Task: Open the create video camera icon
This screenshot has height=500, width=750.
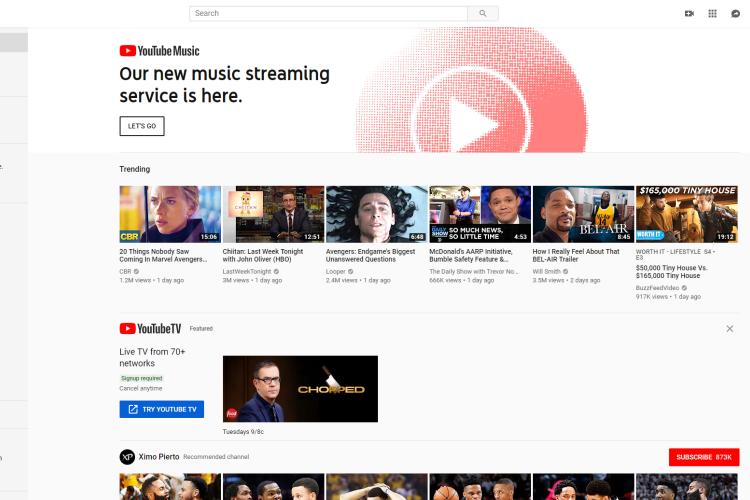Action: [689, 13]
